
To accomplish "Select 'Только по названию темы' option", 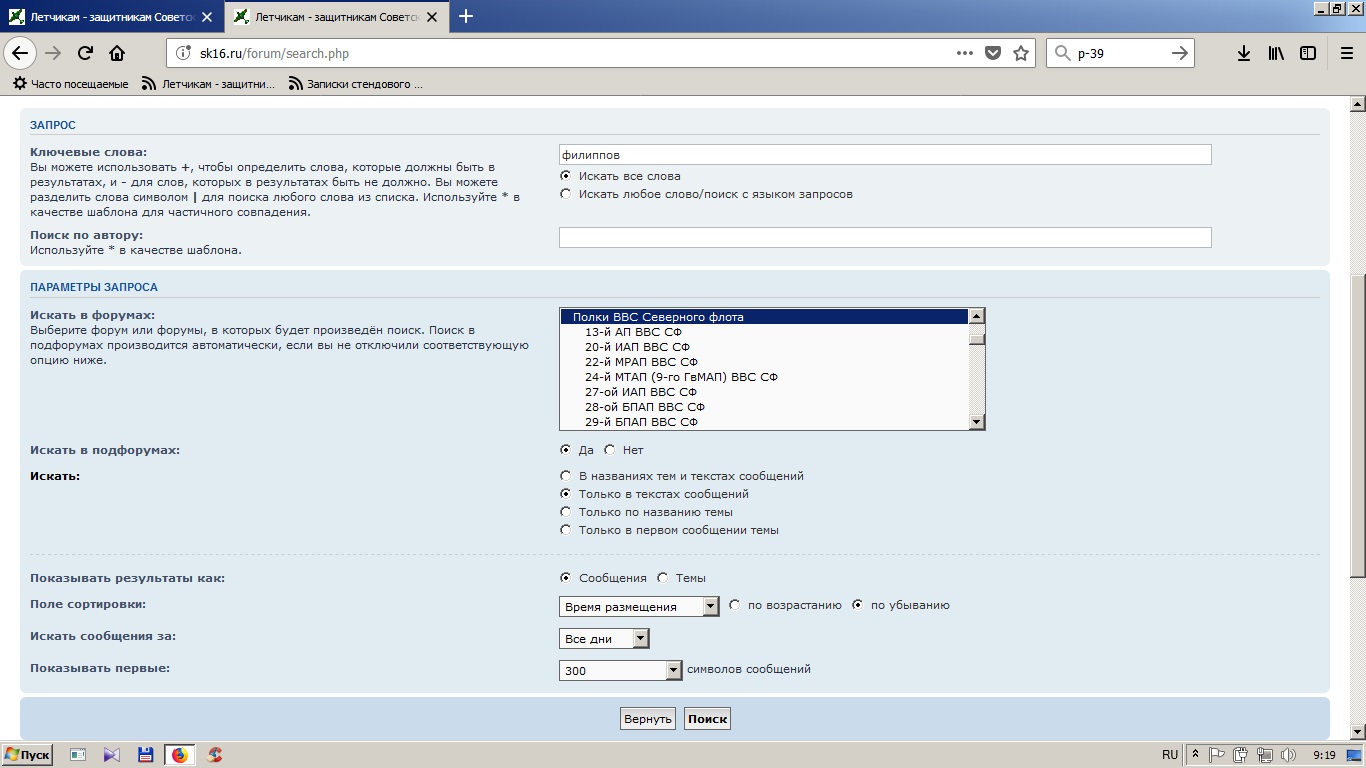I will pyautogui.click(x=566, y=512).
